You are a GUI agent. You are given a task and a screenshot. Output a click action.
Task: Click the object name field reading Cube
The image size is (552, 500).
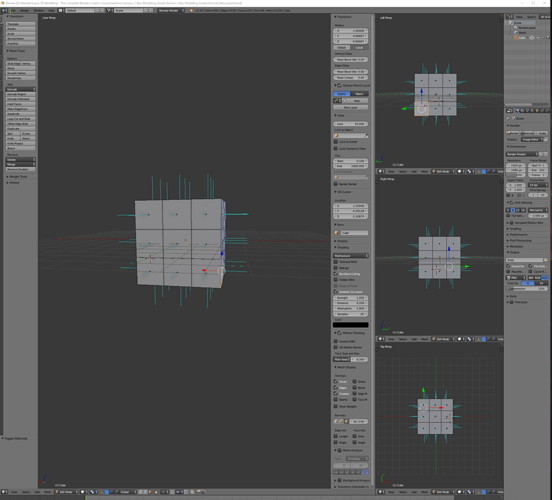click(x=354, y=233)
